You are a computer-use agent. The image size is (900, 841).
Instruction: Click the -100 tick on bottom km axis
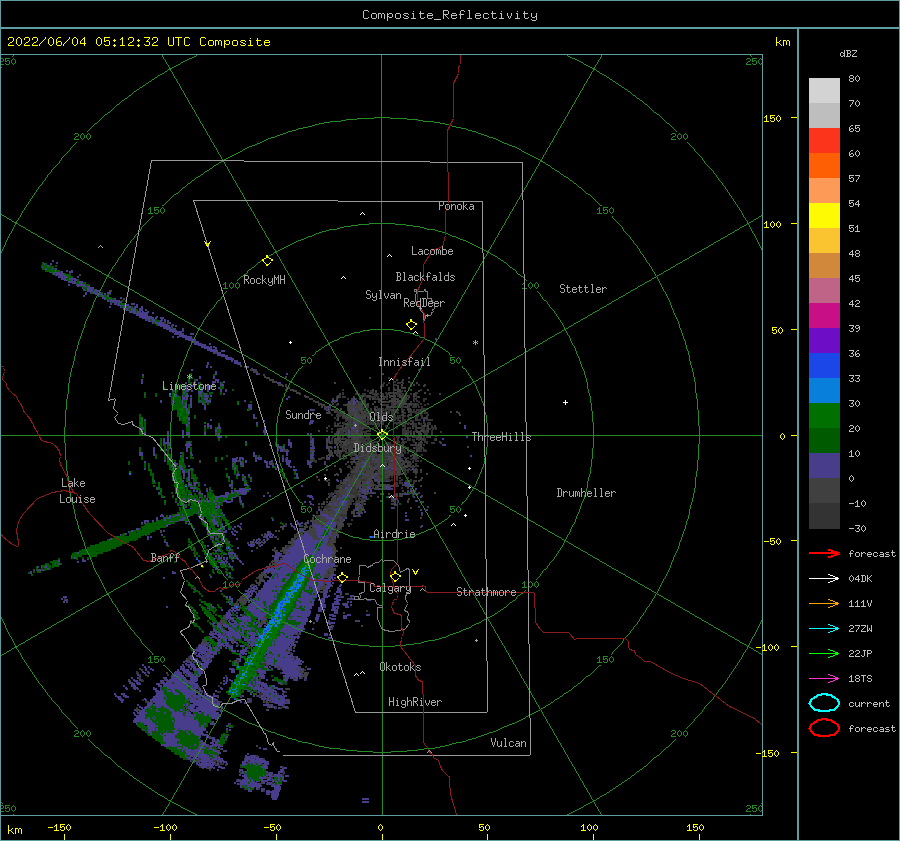pos(165,827)
